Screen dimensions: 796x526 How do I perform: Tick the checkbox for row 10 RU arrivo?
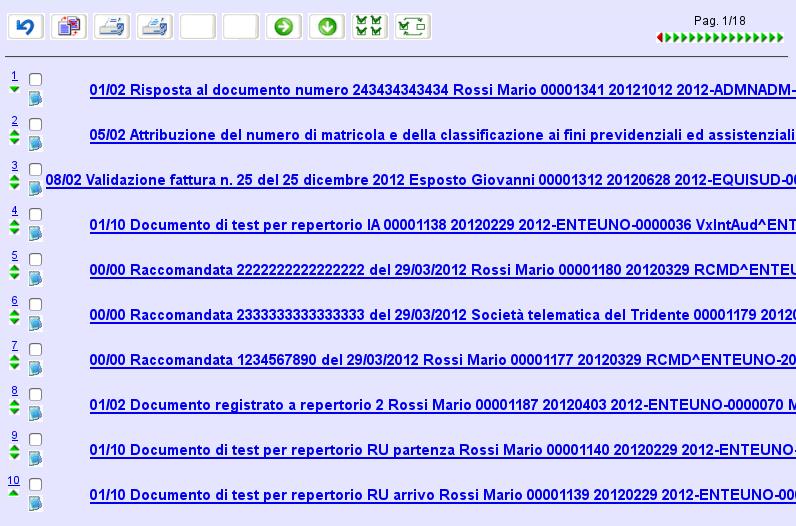pyautogui.click(x=35, y=484)
